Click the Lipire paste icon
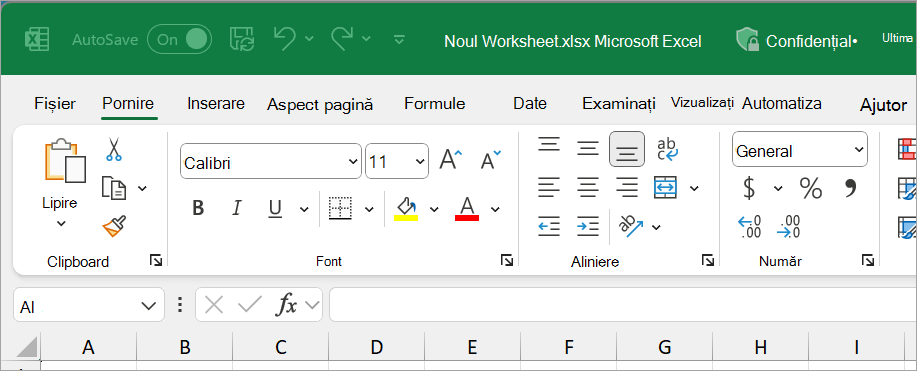This screenshot has height=371, width=917. 65,160
